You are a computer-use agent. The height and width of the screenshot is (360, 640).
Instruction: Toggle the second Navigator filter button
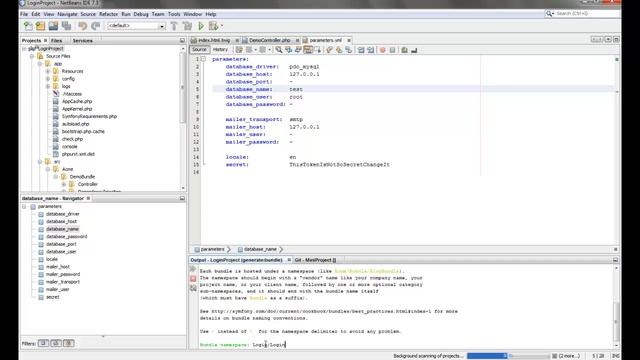pos(56,343)
